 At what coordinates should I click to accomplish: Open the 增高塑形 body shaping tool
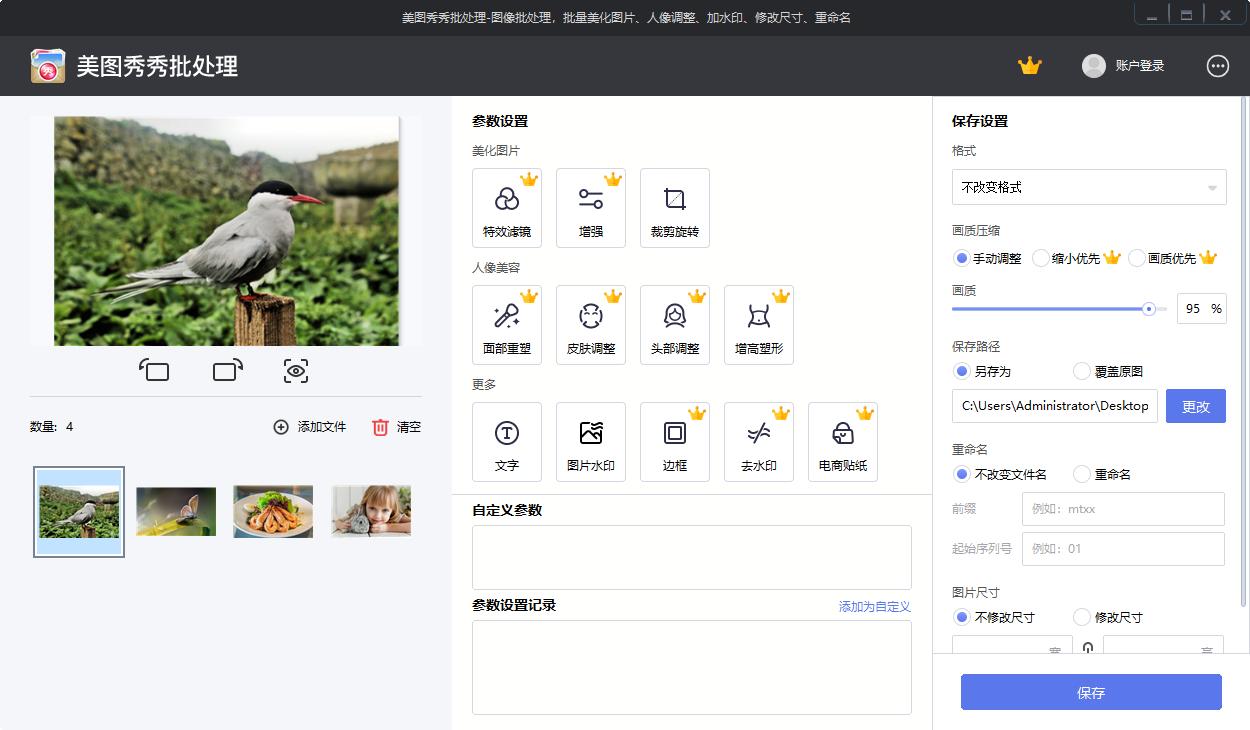coord(759,325)
